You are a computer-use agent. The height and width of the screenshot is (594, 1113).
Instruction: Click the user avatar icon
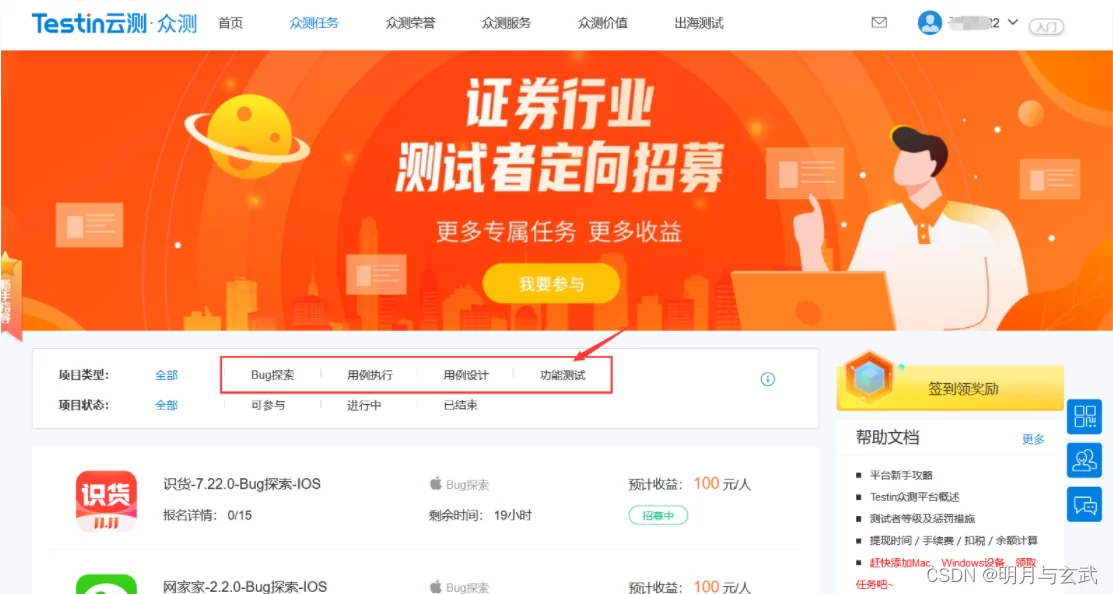pyautogui.click(x=930, y=23)
